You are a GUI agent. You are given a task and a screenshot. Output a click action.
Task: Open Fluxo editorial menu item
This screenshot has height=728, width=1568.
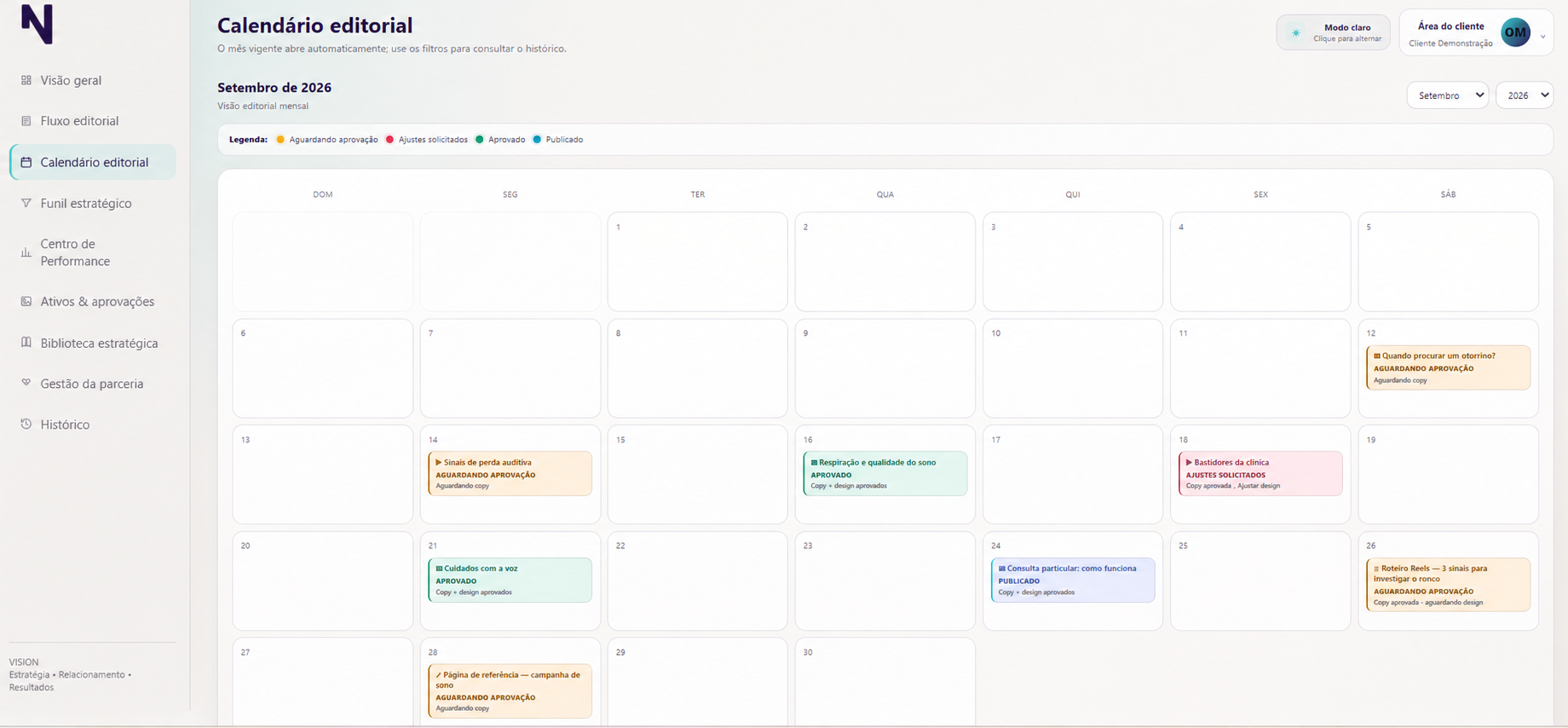tap(93, 121)
